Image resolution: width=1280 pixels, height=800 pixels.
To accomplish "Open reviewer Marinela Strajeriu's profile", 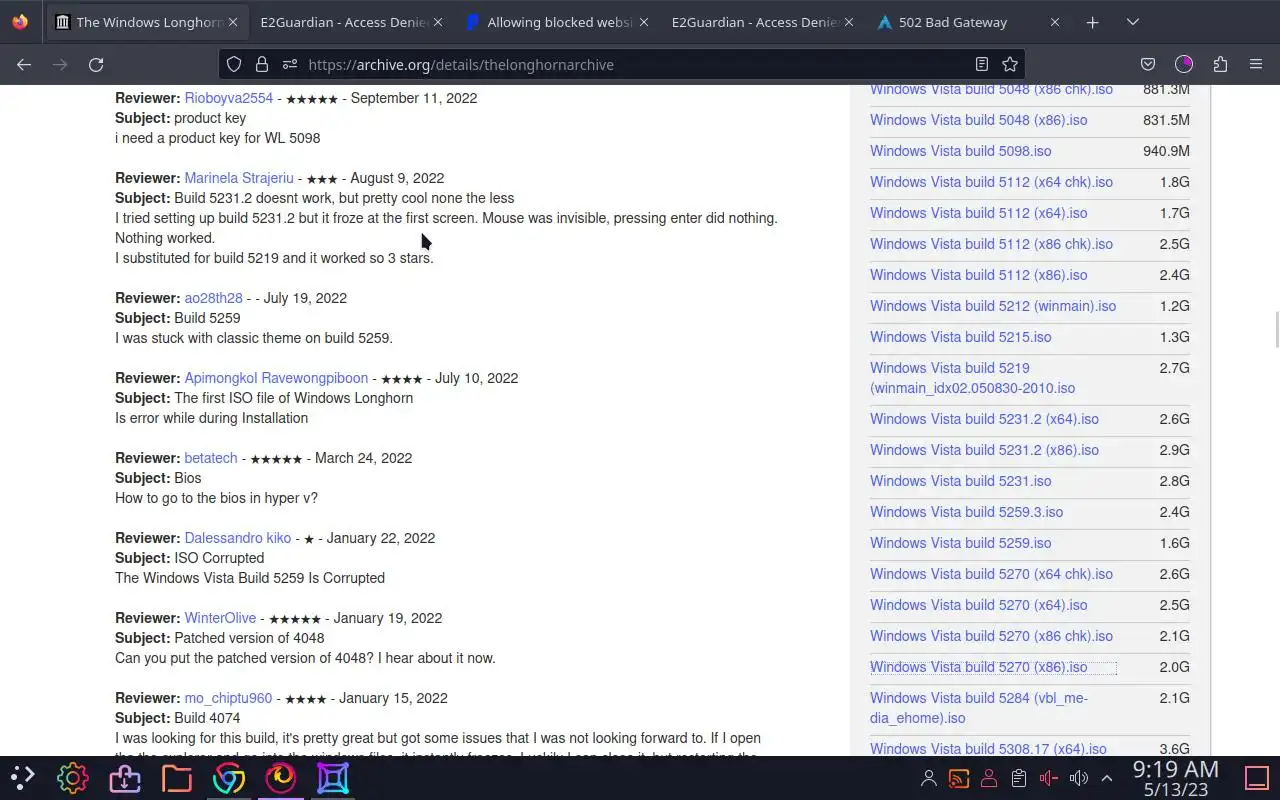I will (239, 178).
